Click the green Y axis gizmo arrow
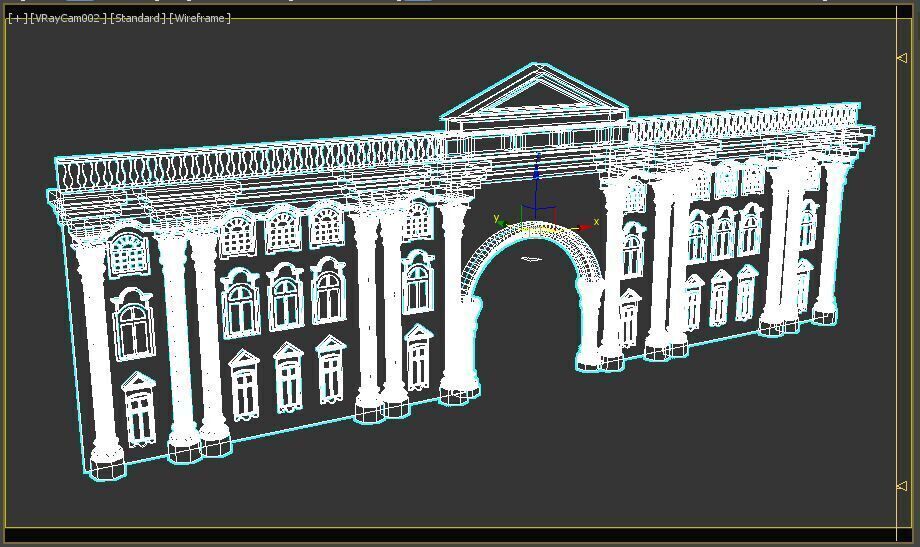 (500, 222)
